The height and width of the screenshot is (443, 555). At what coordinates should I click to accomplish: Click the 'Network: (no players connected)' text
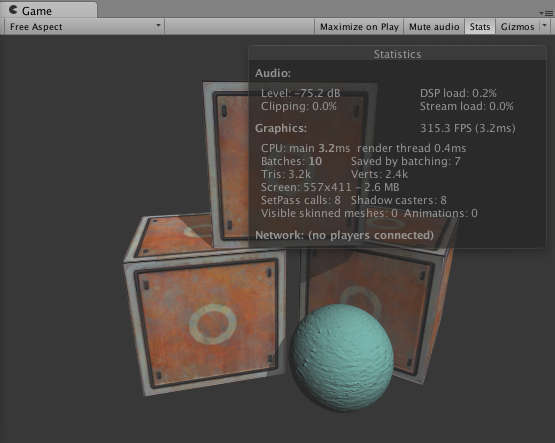coord(344,235)
